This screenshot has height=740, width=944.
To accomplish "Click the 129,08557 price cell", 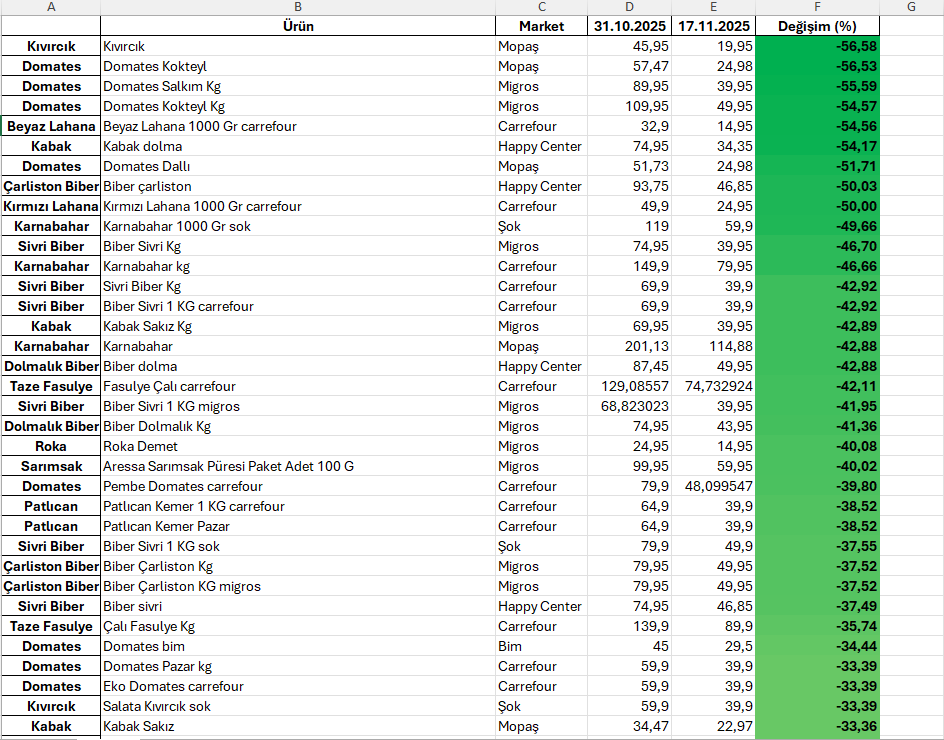I will pyautogui.click(x=629, y=386).
